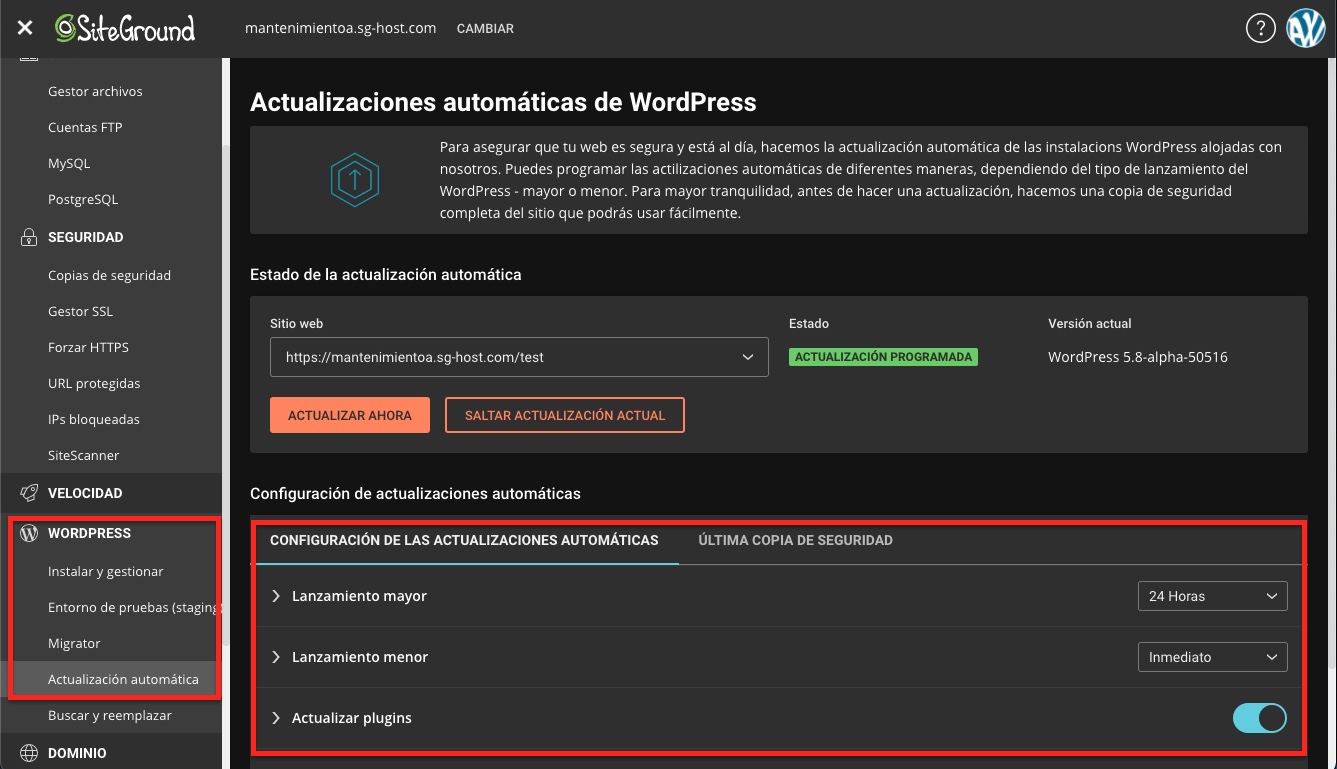Disable the Actualizar plugins toggle

[1259, 717]
